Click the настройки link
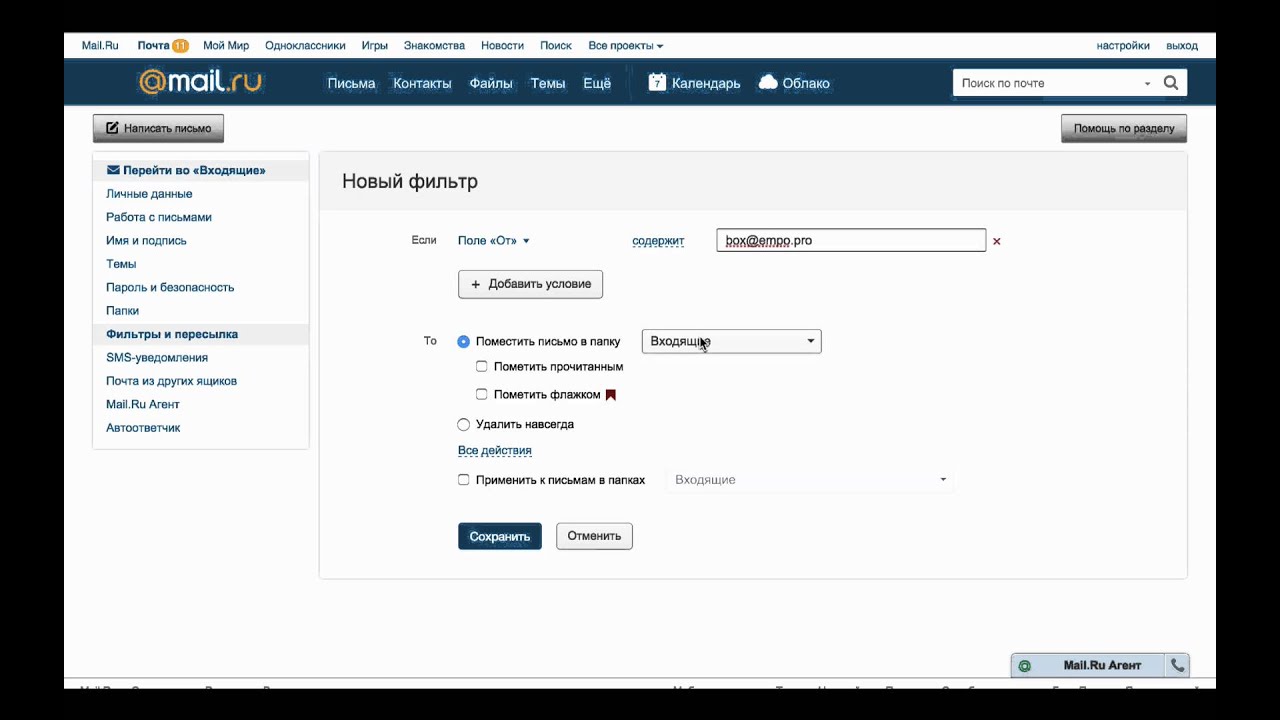1280x720 pixels. tap(1123, 46)
